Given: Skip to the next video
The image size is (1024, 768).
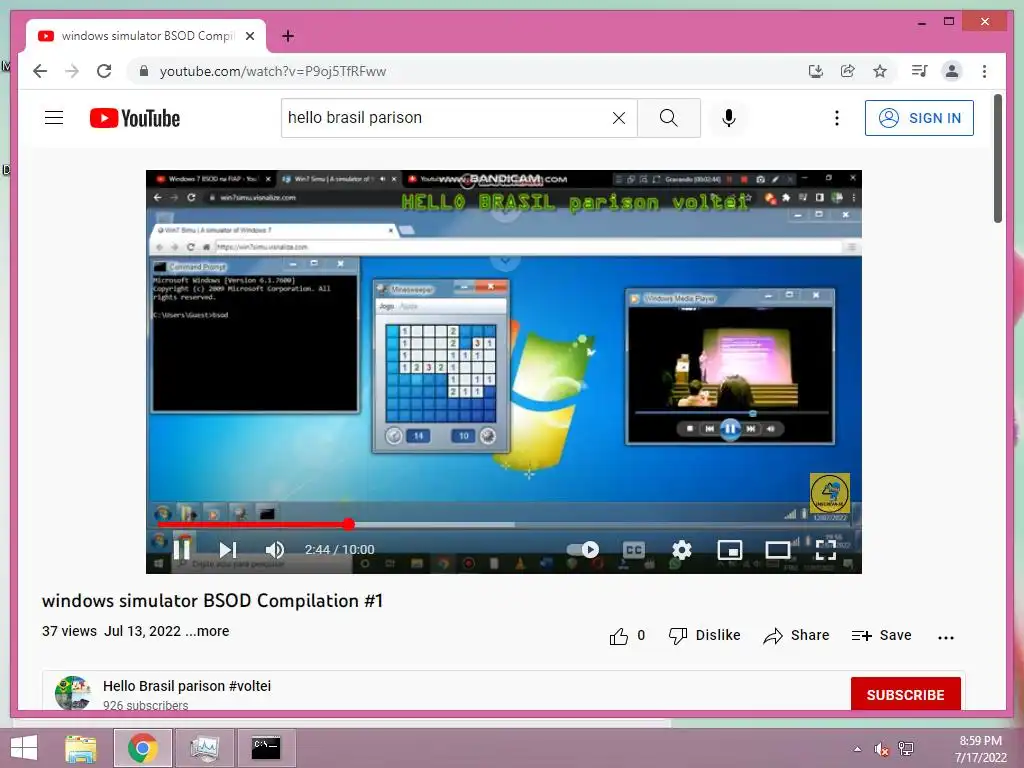Looking at the screenshot, I should (x=227, y=550).
